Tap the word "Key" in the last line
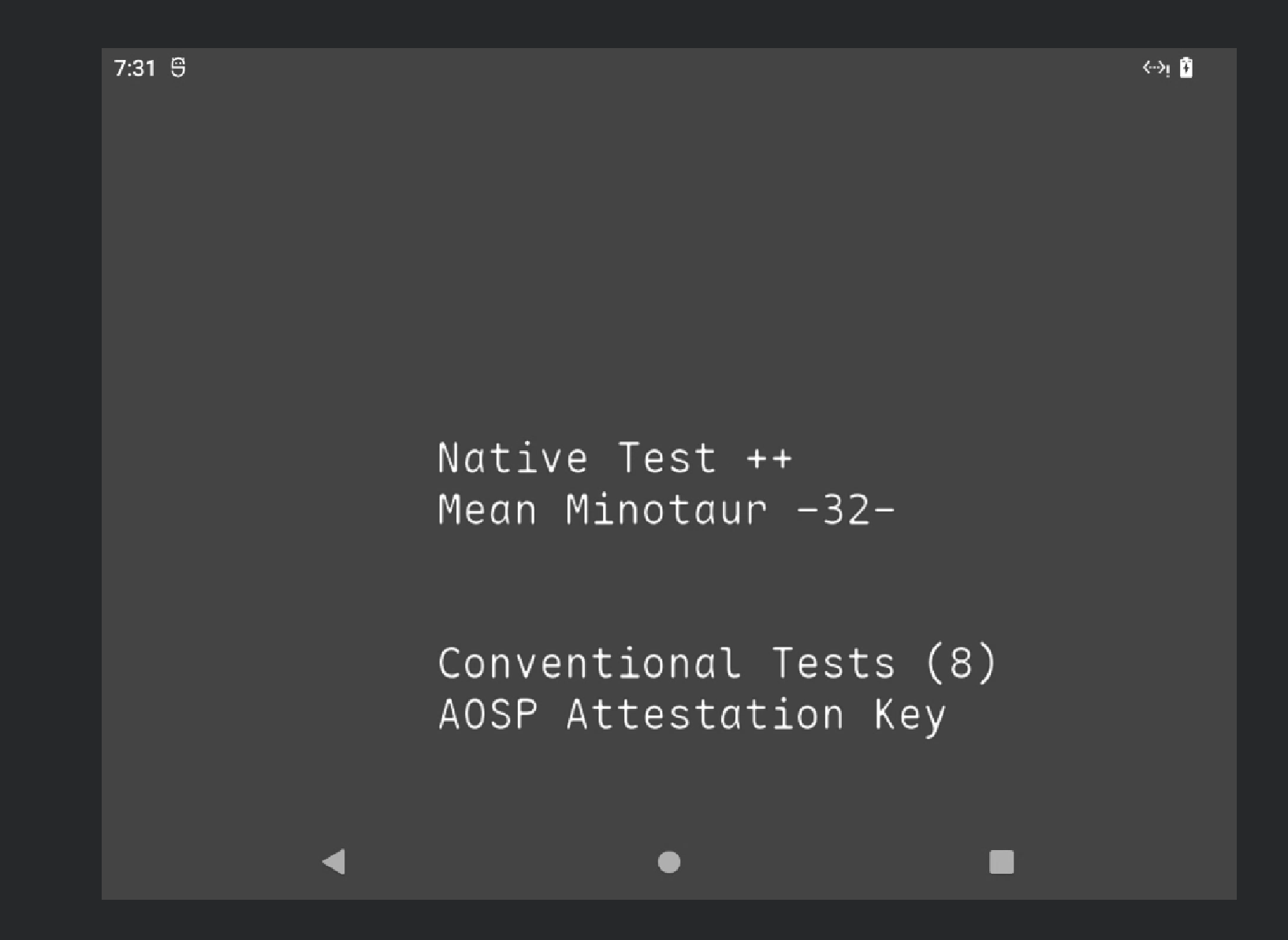Image resolution: width=1288 pixels, height=940 pixels. click(x=910, y=715)
